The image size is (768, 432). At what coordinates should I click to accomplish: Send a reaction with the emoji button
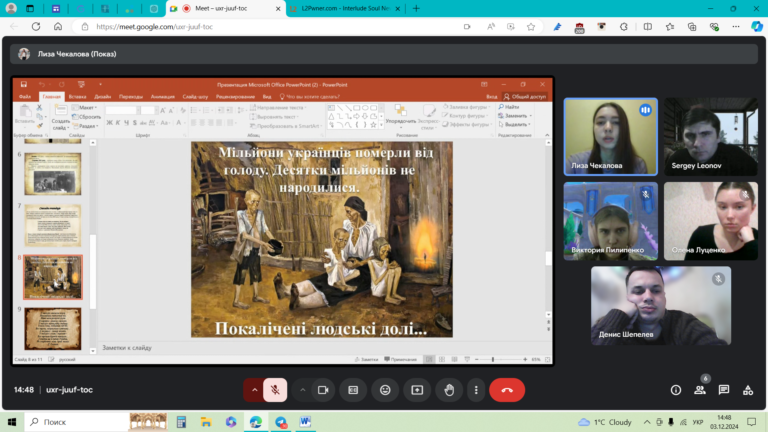[x=385, y=390]
